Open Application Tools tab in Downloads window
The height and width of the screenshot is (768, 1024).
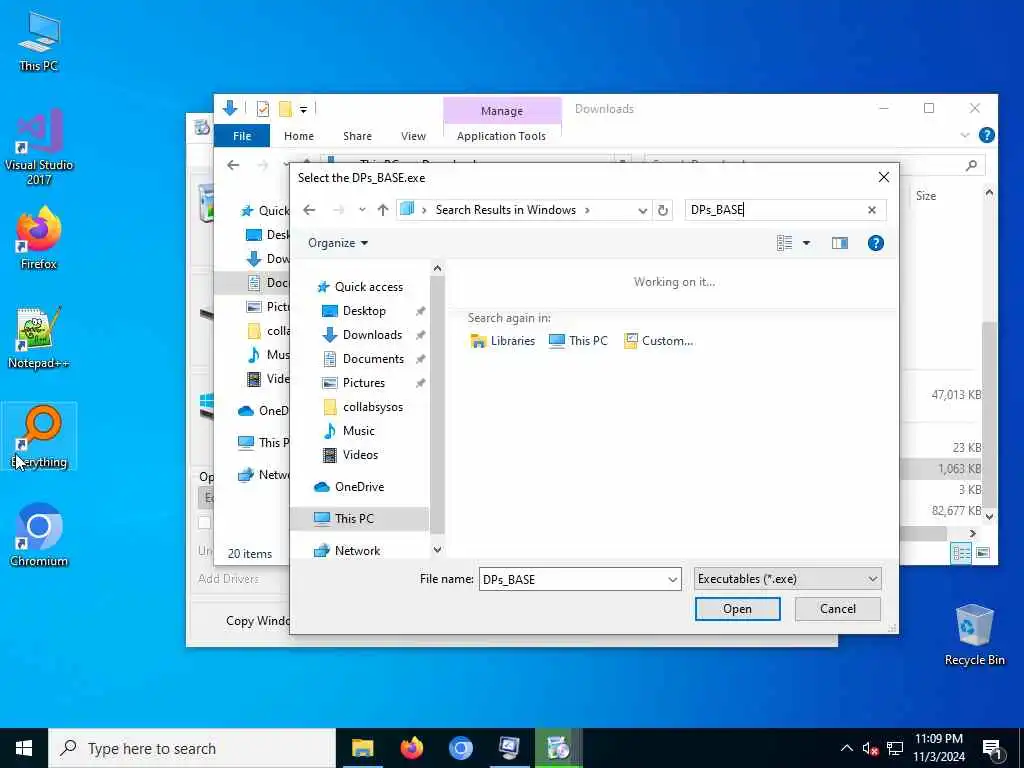[x=501, y=136]
